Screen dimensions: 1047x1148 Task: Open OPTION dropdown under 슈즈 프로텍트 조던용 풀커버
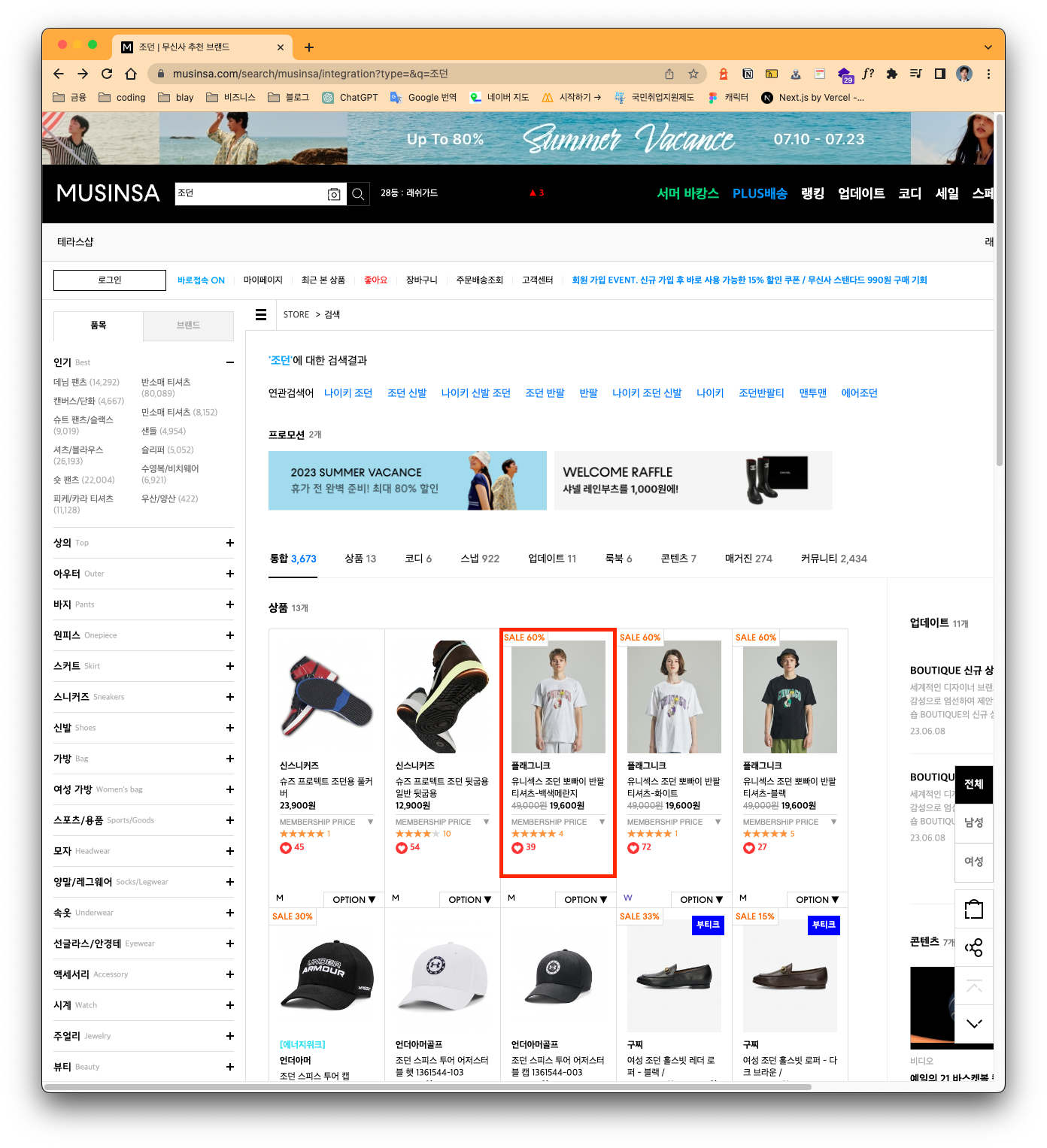[354, 900]
